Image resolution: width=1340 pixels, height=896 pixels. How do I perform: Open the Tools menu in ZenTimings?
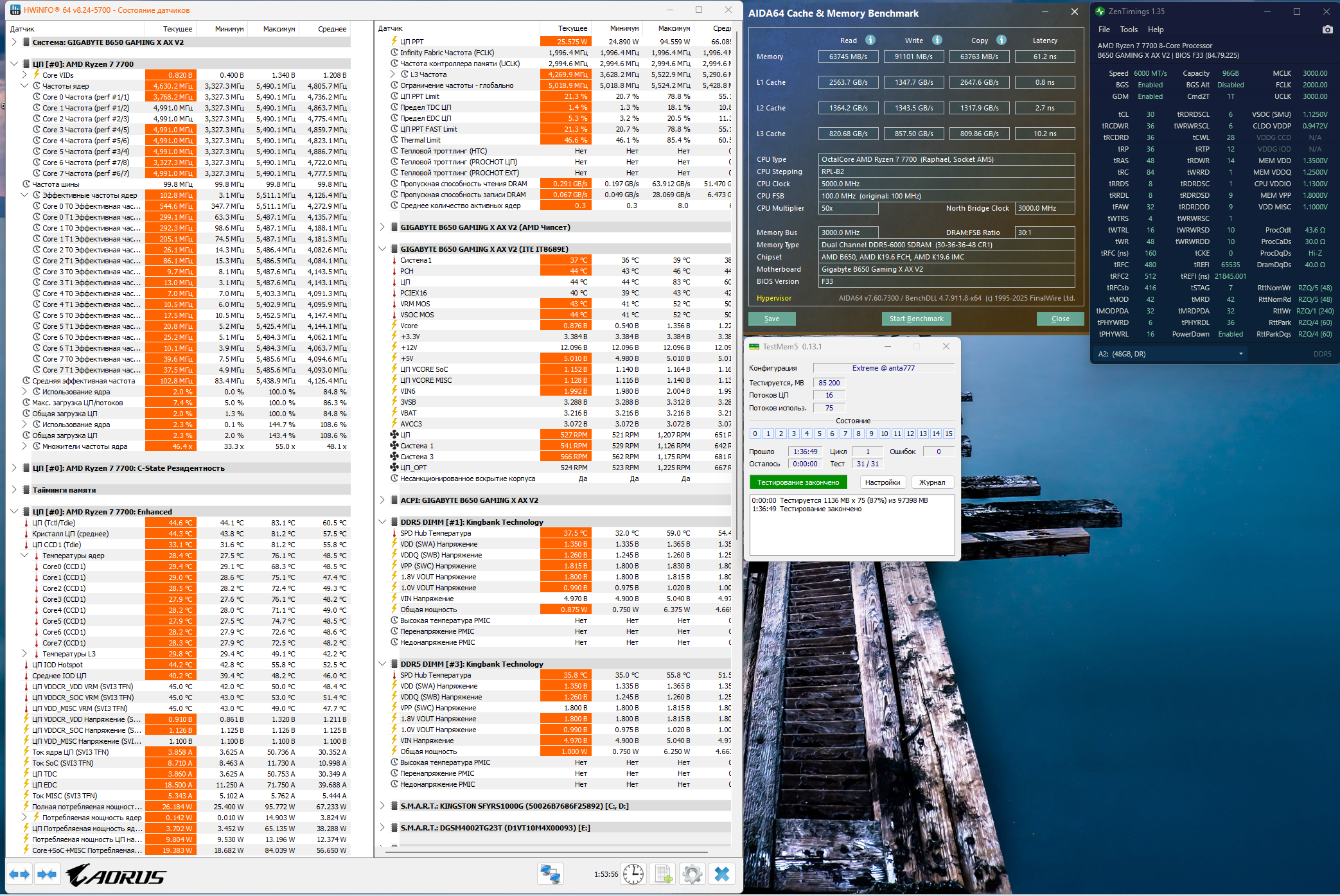pyautogui.click(x=1129, y=30)
